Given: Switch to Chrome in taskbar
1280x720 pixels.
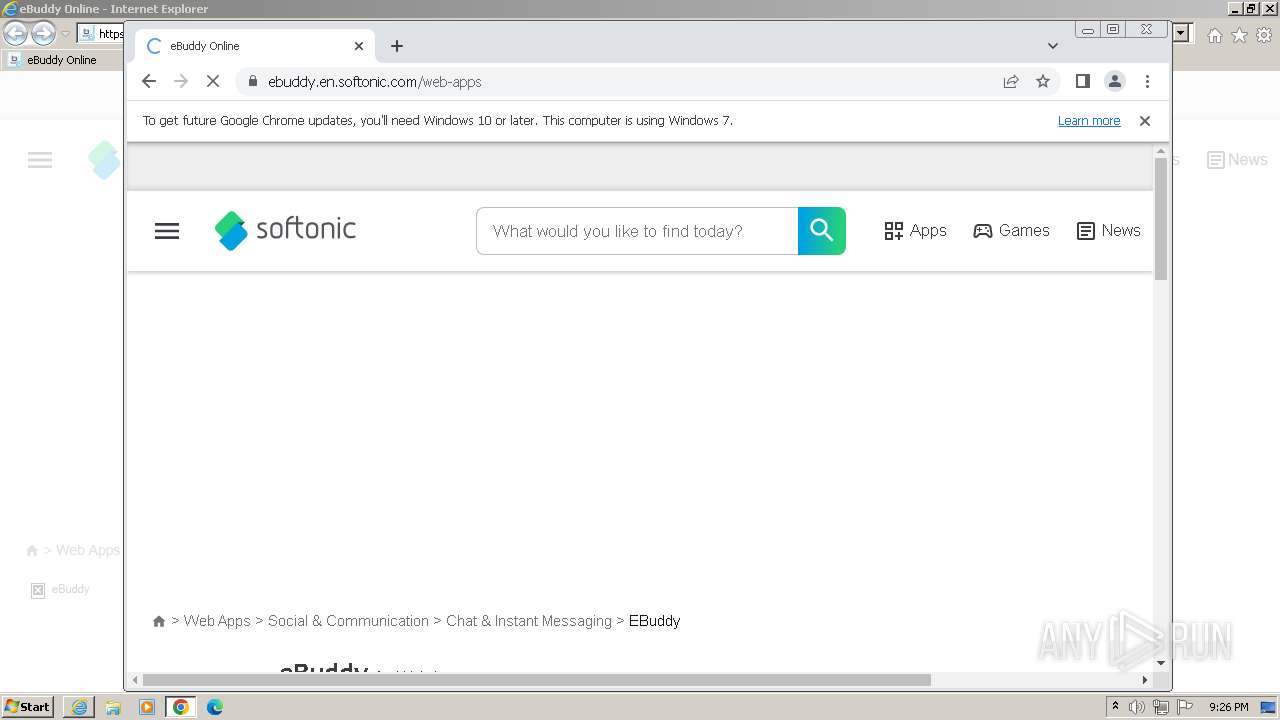Looking at the screenshot, I should pyautogui.click(x=181, y=707).
